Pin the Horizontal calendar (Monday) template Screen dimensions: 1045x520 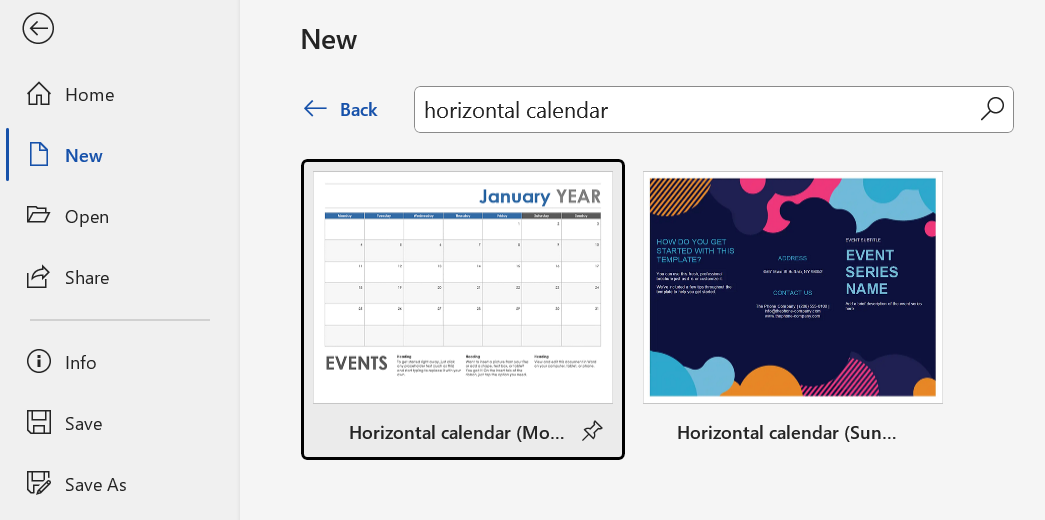[x=591, y=432]
